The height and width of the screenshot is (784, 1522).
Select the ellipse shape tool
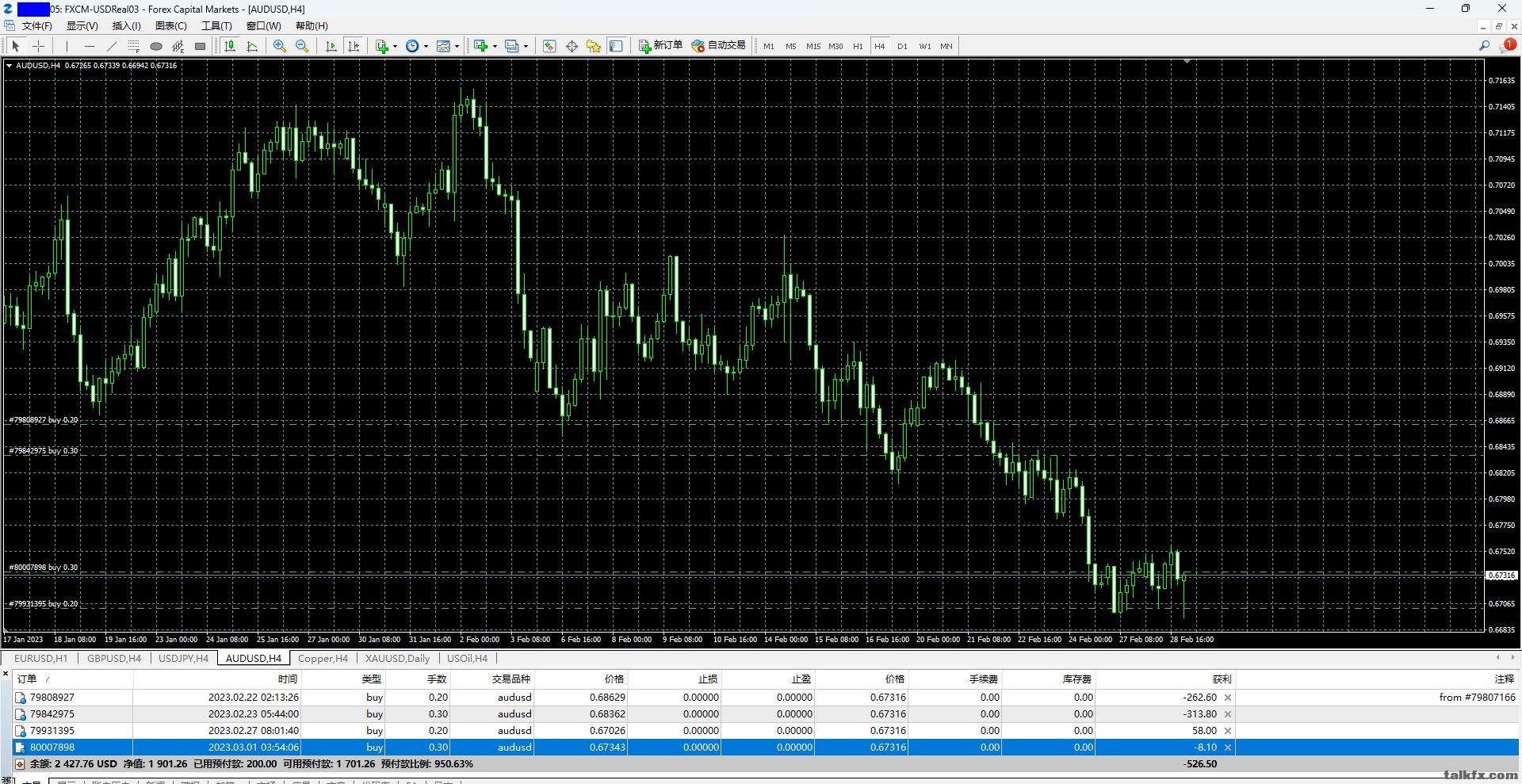(156, 46)
